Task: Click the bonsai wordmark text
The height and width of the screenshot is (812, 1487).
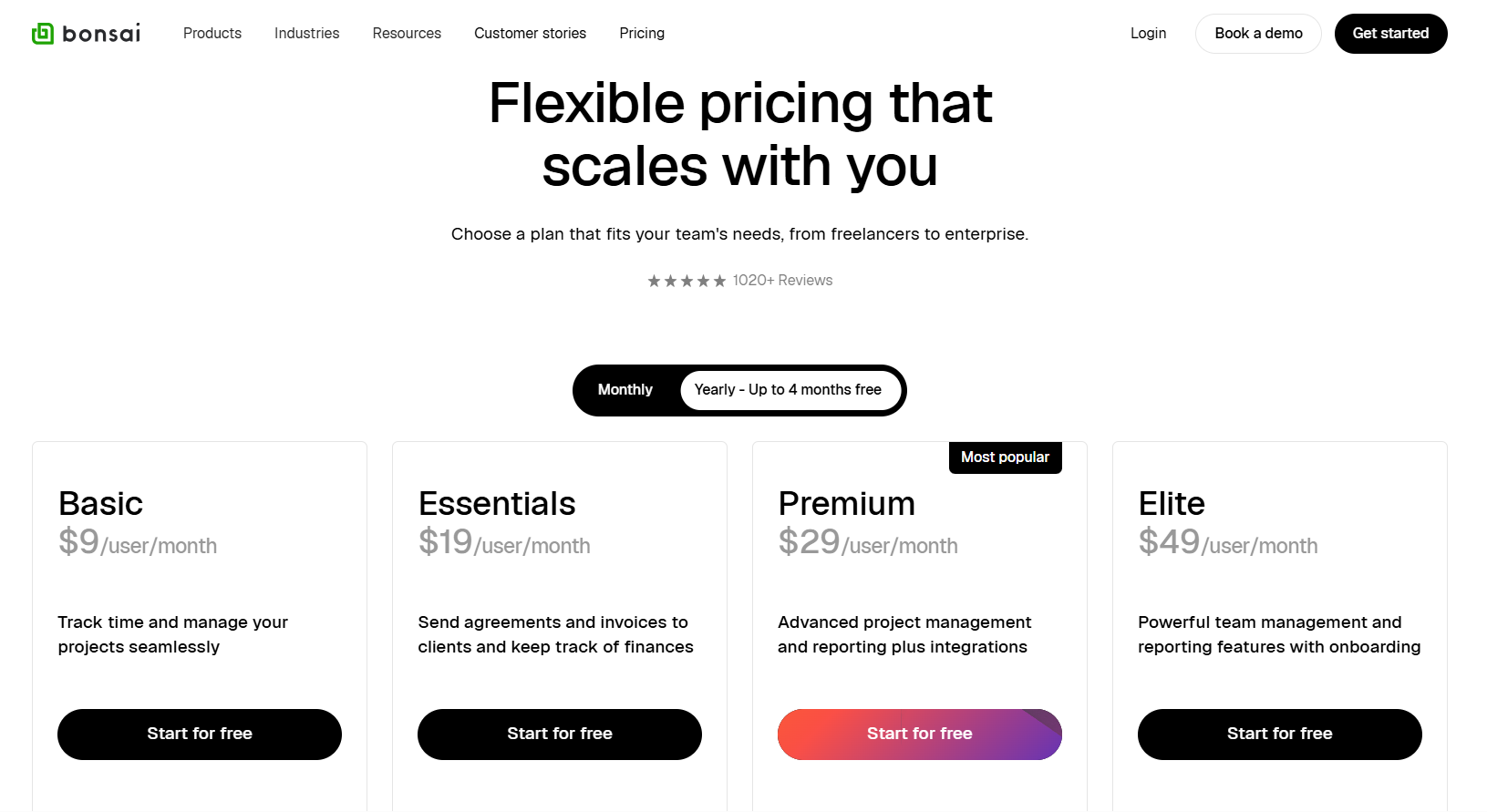Action: coord(101,34)
